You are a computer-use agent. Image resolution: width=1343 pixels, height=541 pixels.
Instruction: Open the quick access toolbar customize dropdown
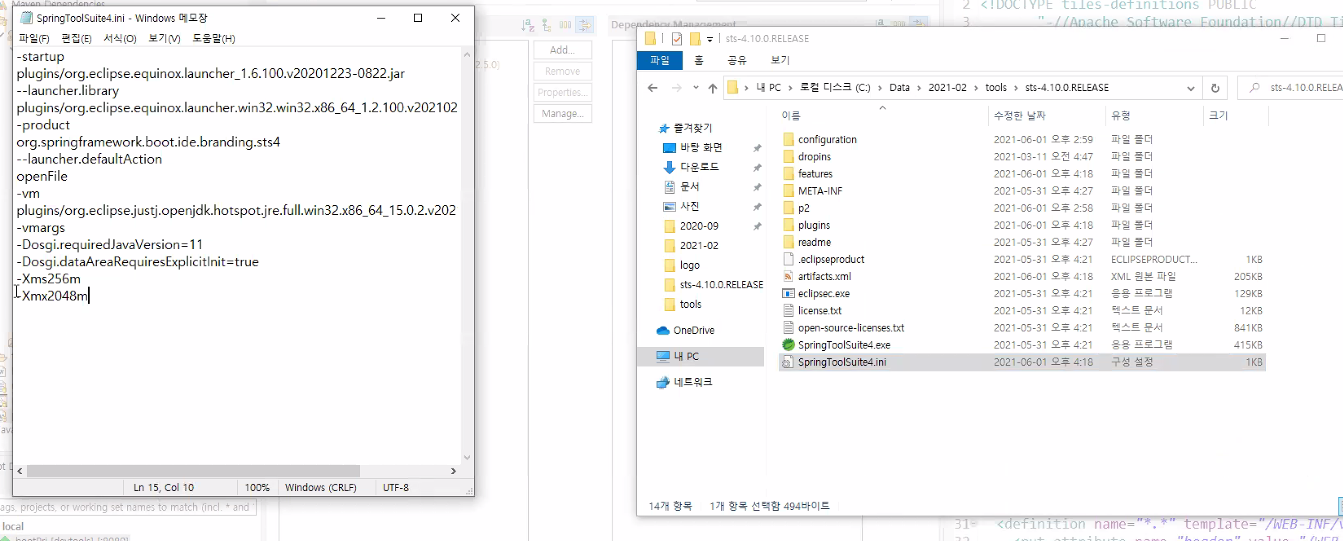click(x=711, y=39)
